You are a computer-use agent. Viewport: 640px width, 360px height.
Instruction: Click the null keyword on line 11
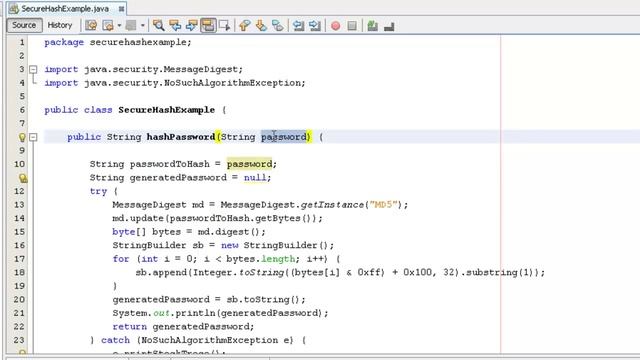tap(255, 178)
